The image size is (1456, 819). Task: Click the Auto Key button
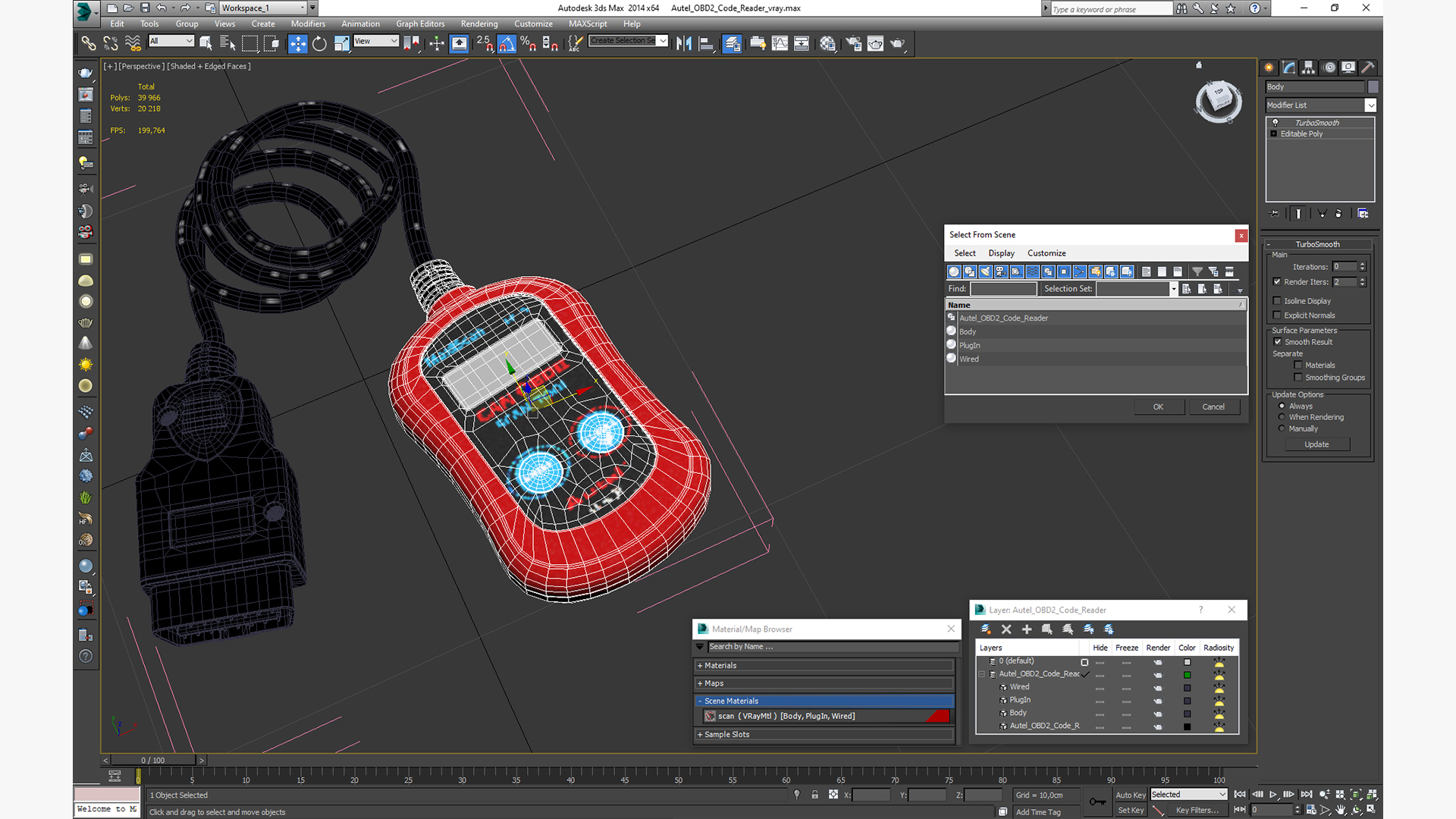(1130, 795)
